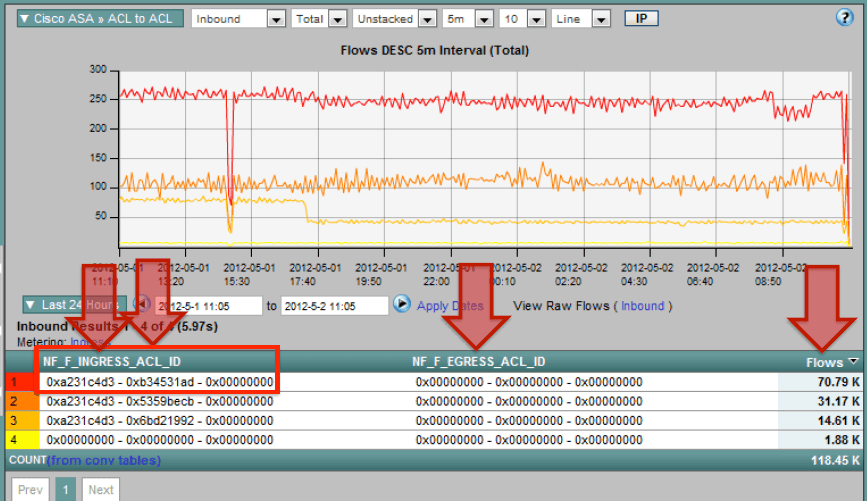
Task: Click the 118.45 K total count value
Action: tap(835, 460)
